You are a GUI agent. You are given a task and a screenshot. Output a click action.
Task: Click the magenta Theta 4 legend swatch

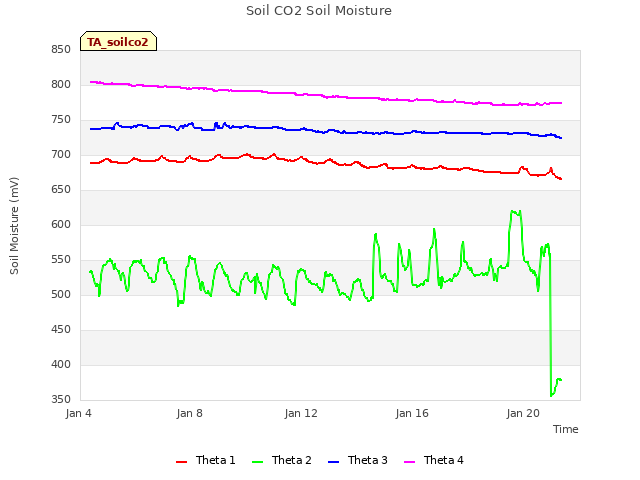tap(409, 462)
